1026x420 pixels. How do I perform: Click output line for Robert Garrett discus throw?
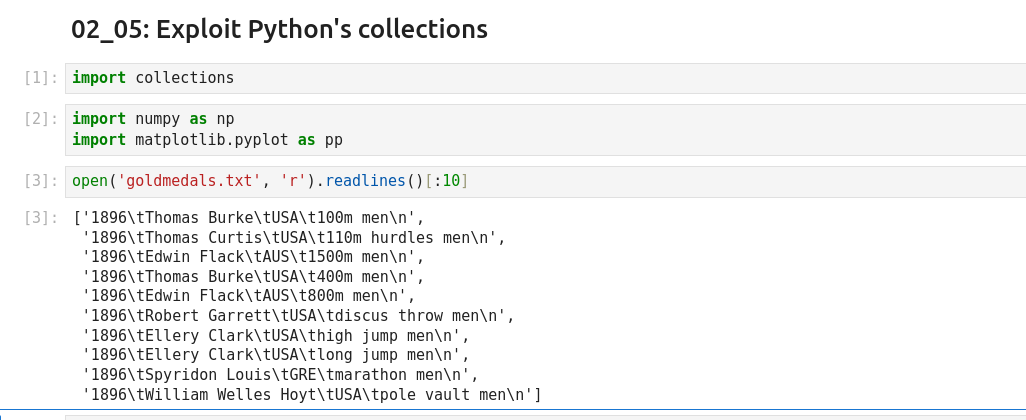[298, 316]
